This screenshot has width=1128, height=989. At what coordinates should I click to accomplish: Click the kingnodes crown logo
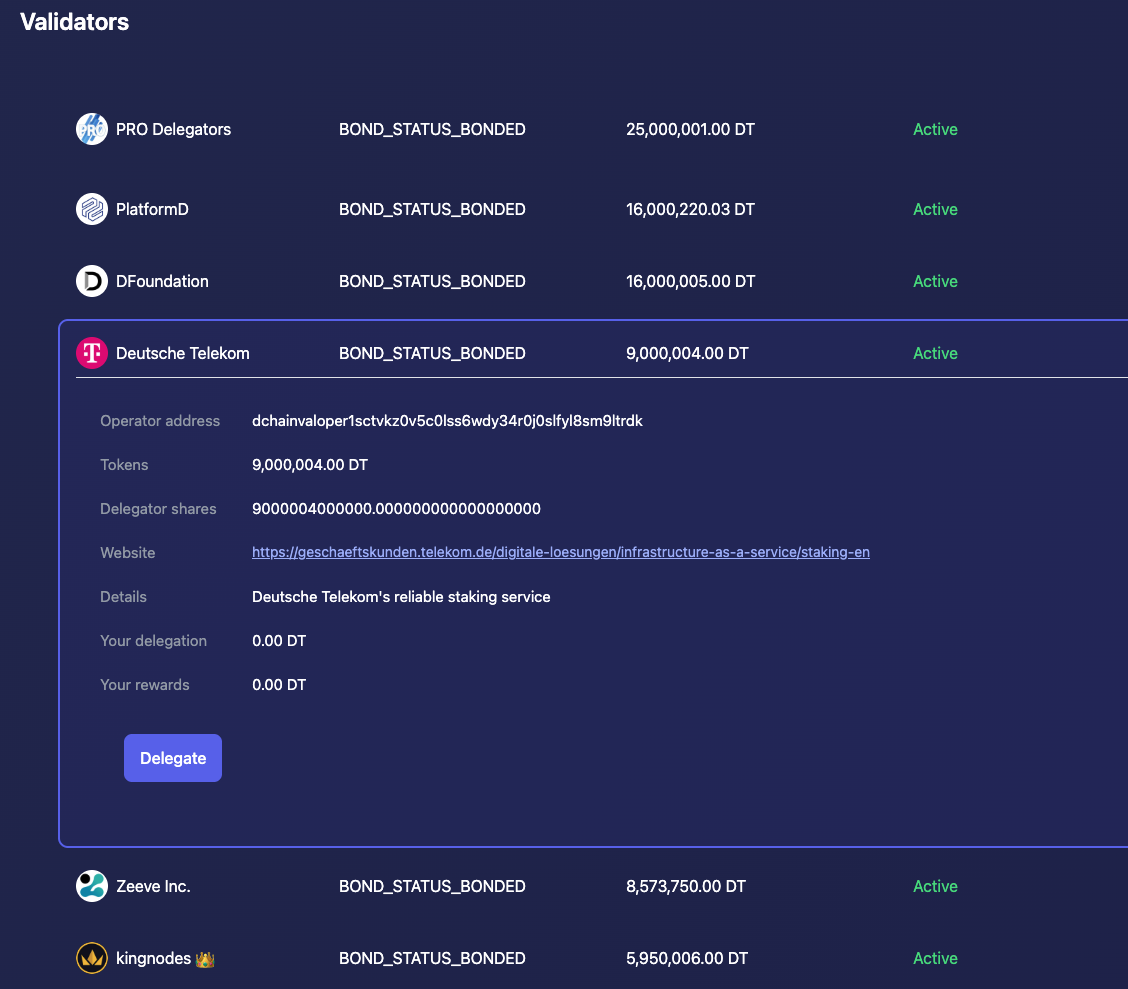[x=91, y=958]
